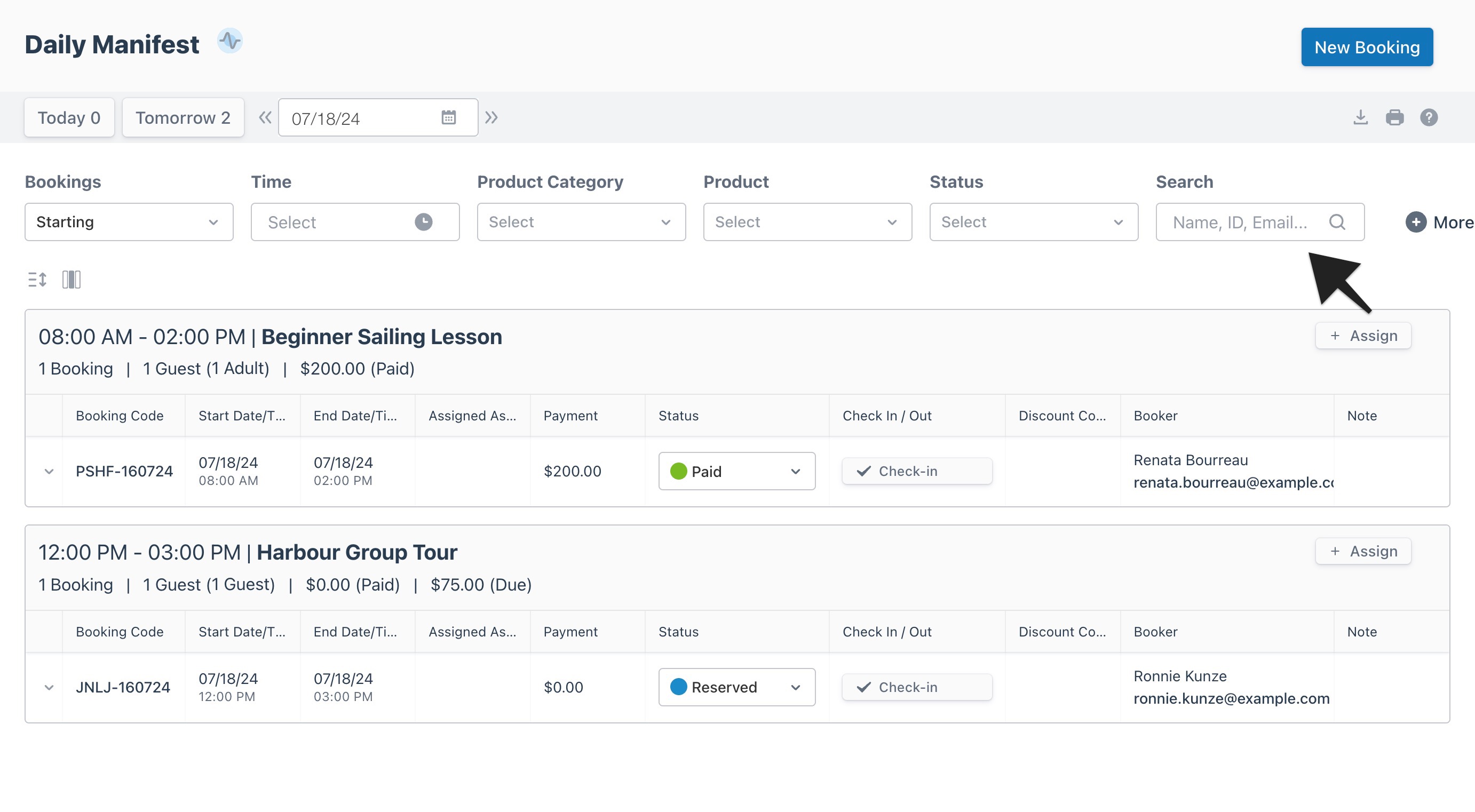Go to previous day with double-left arrows
The width and height of the screenshot is (1475, 812).
(x=265, y=117)
